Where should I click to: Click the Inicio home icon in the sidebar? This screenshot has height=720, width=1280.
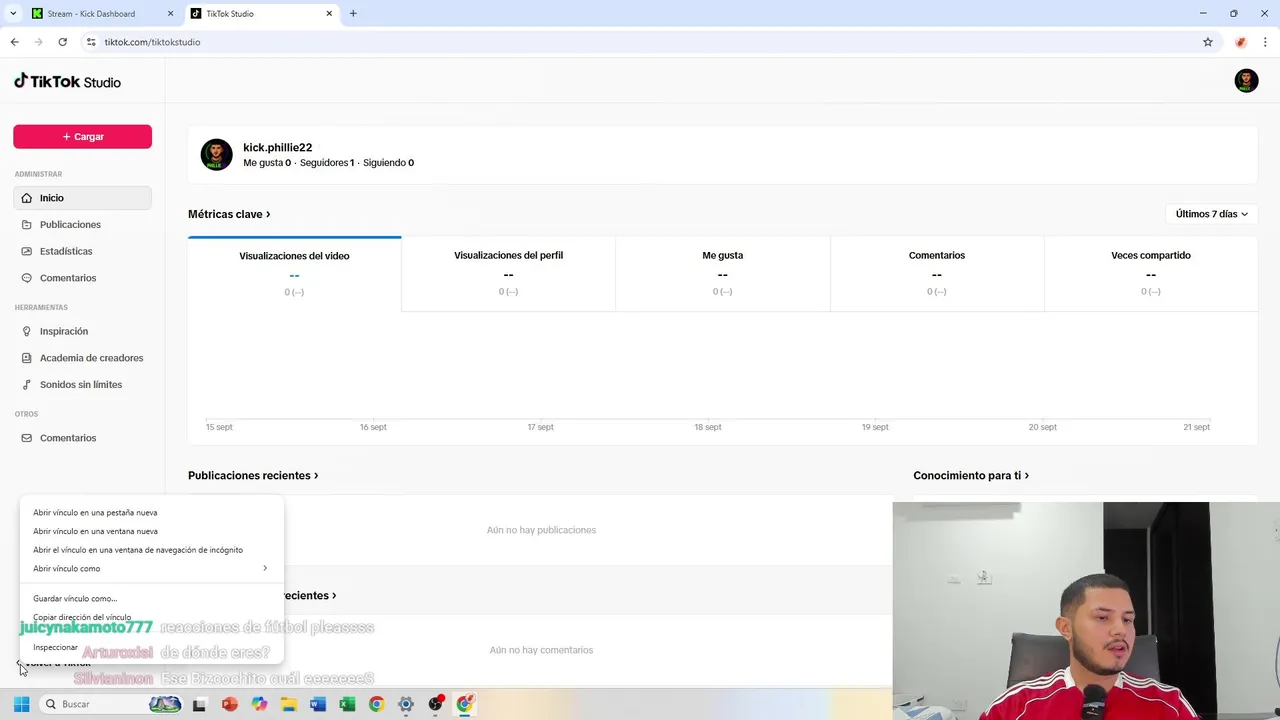(27, 198)
